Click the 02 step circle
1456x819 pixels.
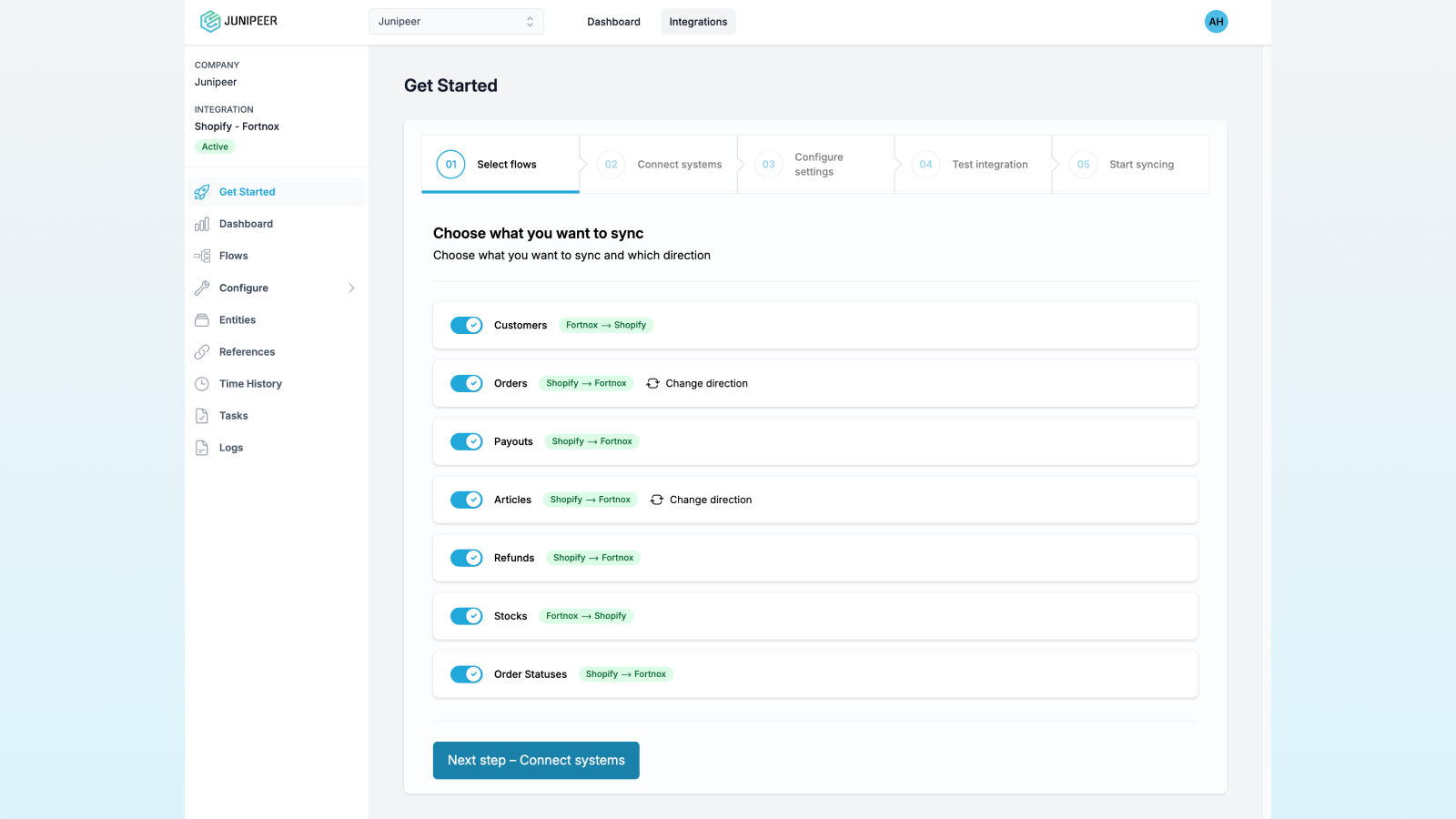coord(611,165)
